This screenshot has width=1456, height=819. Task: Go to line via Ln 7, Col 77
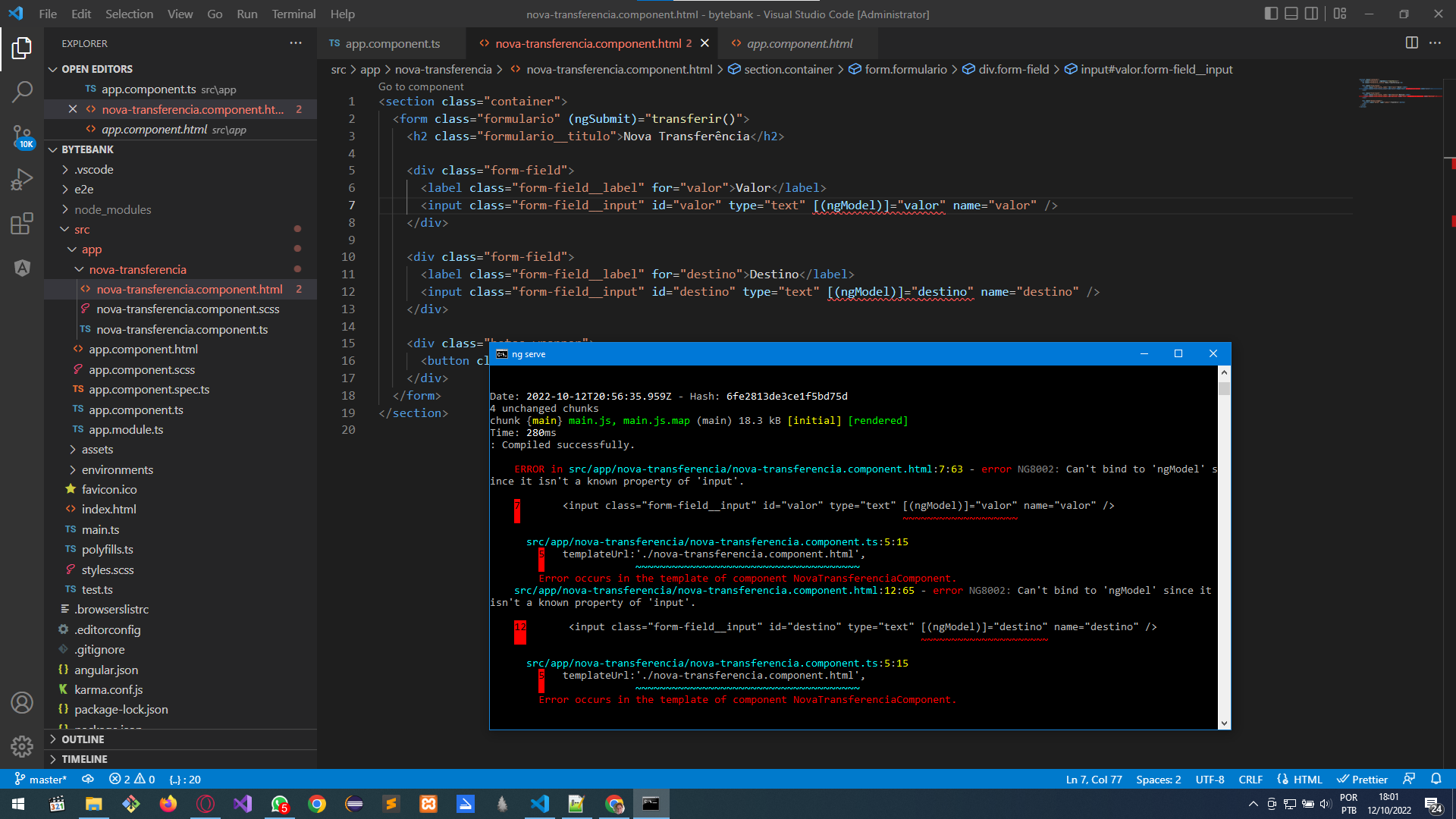click(x=1094, y=780)
